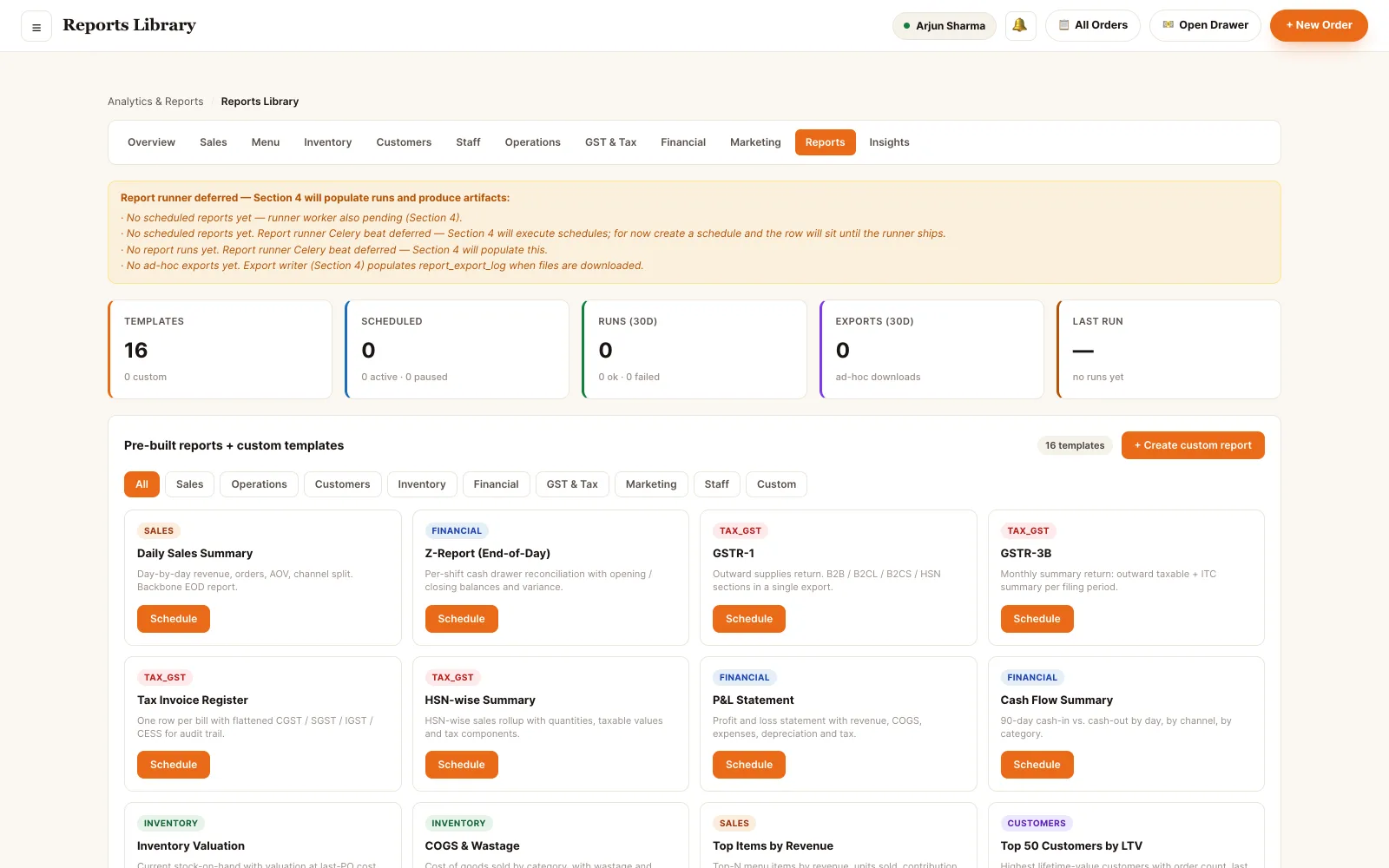
Task: Open the Inventory analytics tab
Action: (328, 142)
